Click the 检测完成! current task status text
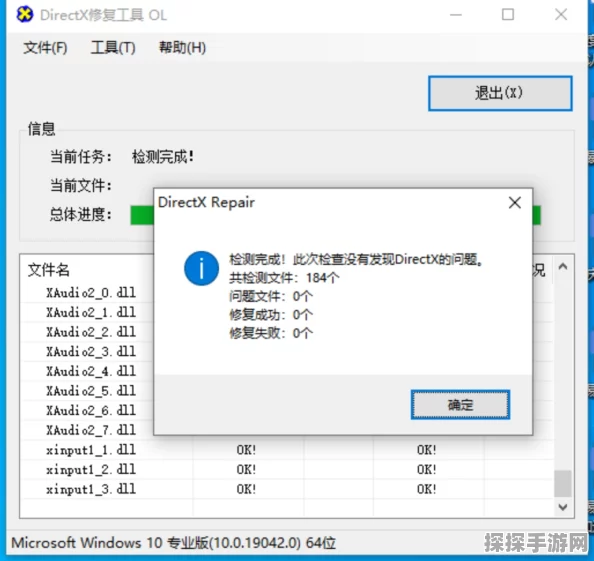This screenshot has height=561, width=594. [x=163, y=157]
